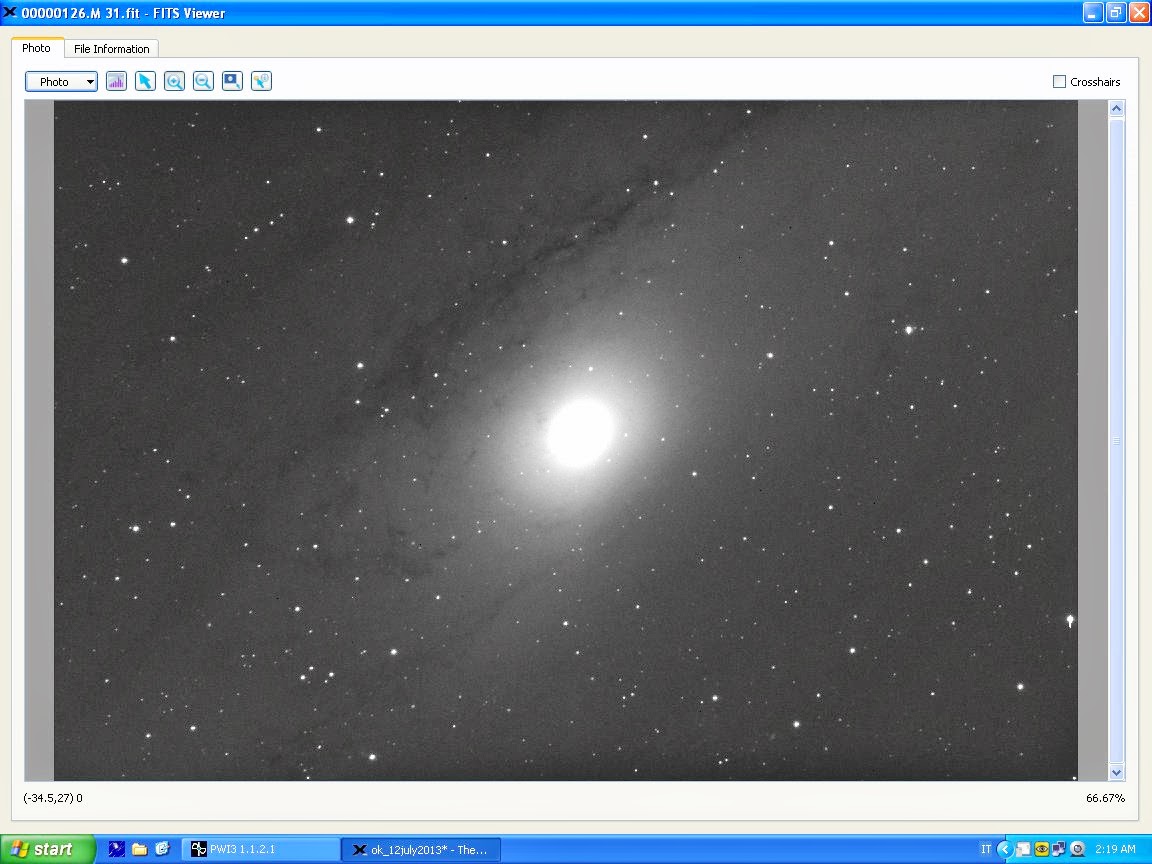Click the bright galaxy core in the image
1152x864 pixels.
tap(580, 430)
